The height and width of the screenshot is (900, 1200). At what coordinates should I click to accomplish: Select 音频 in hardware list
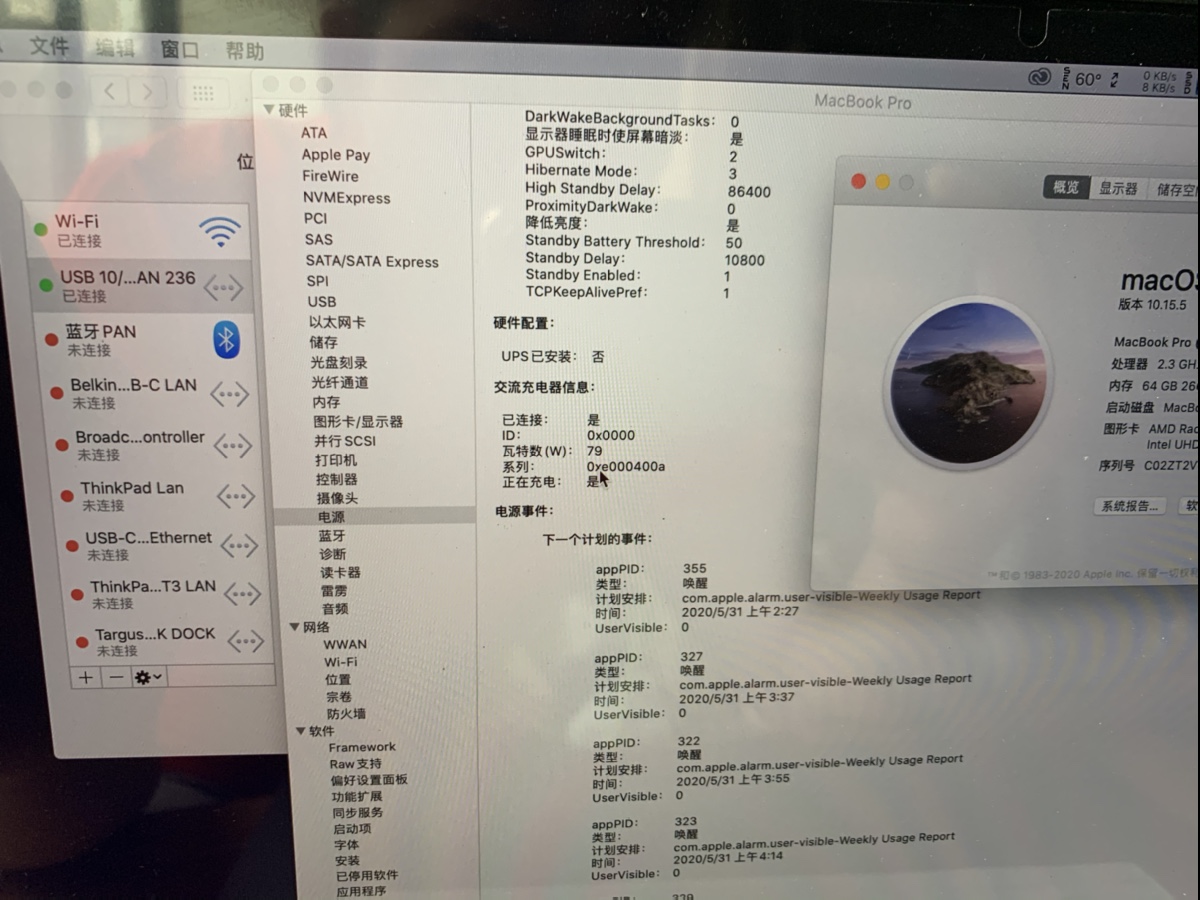tap(335, 608)
